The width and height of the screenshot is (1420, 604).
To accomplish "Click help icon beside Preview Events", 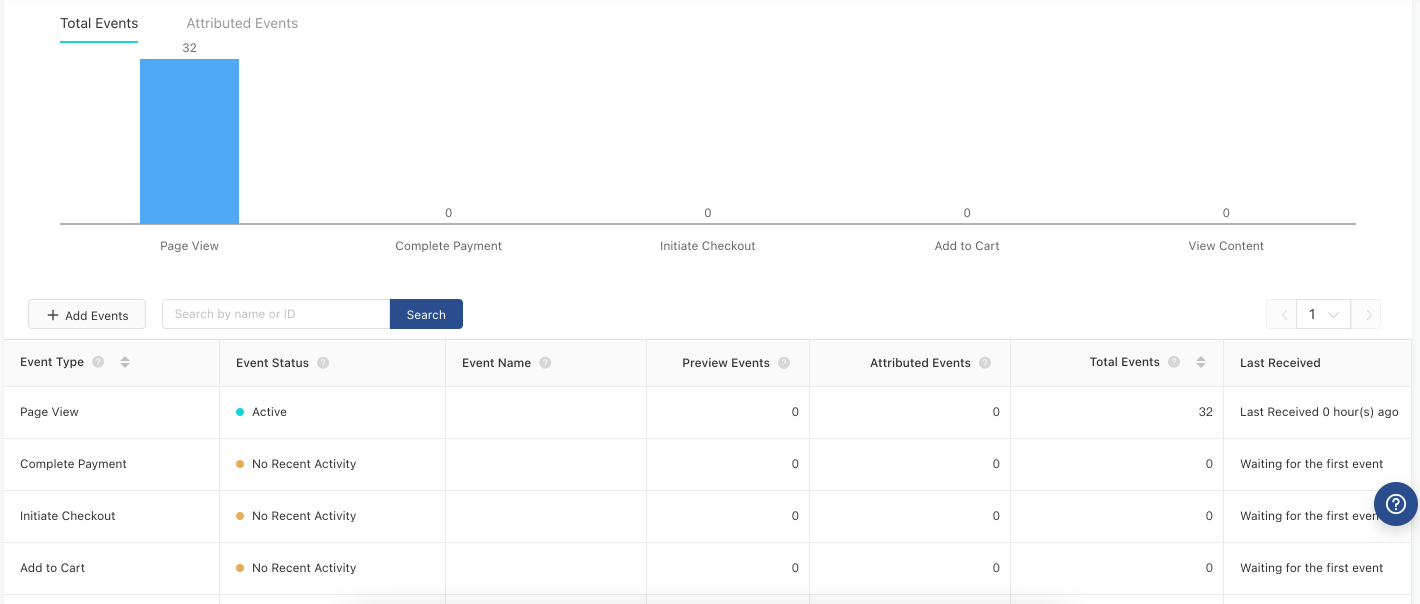I will (784, 363).
